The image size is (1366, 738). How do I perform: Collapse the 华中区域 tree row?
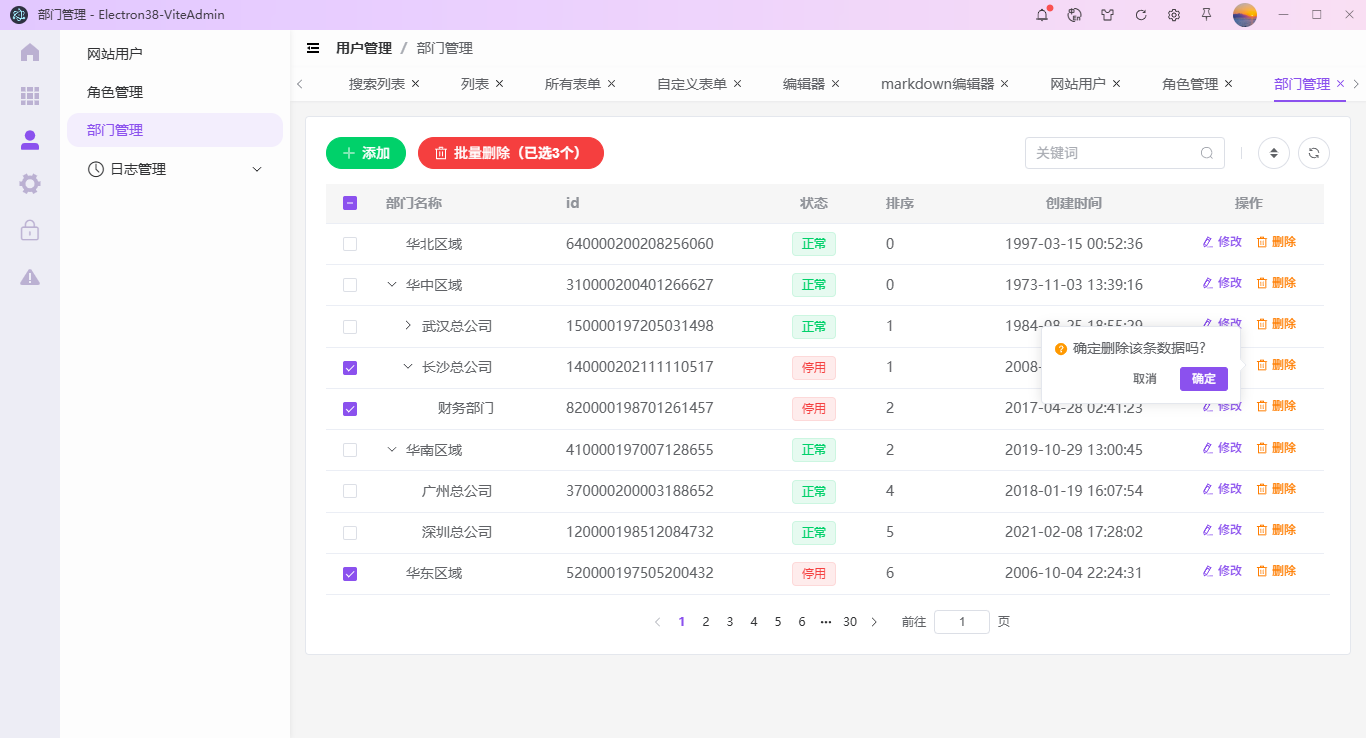(390, 284)
